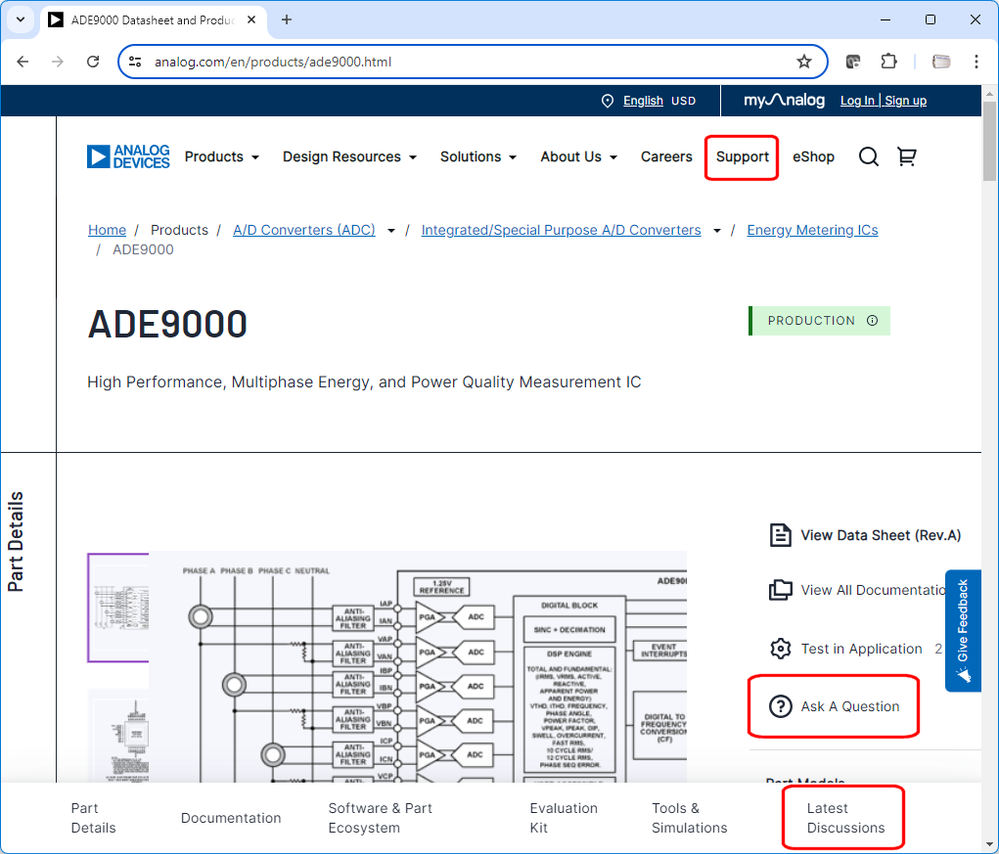The height and width of the screenshot is (854, 999).
Task: Click the Sign up link
Action: coord(905,101)
